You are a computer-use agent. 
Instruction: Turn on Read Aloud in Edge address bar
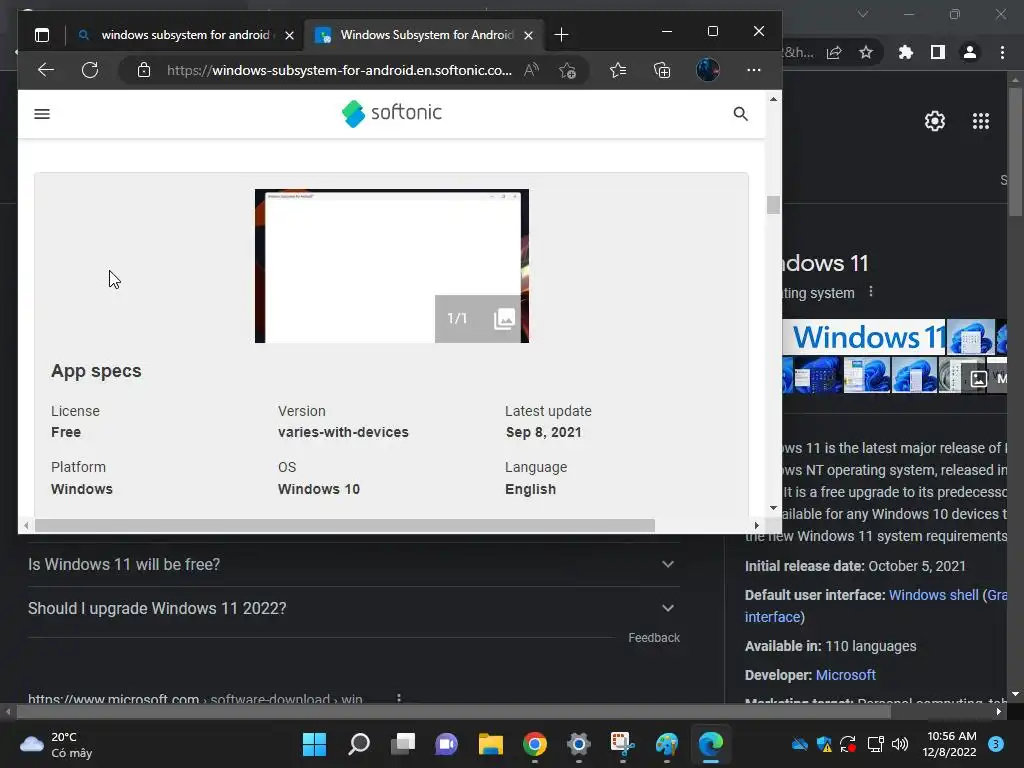tap(532, 70)
